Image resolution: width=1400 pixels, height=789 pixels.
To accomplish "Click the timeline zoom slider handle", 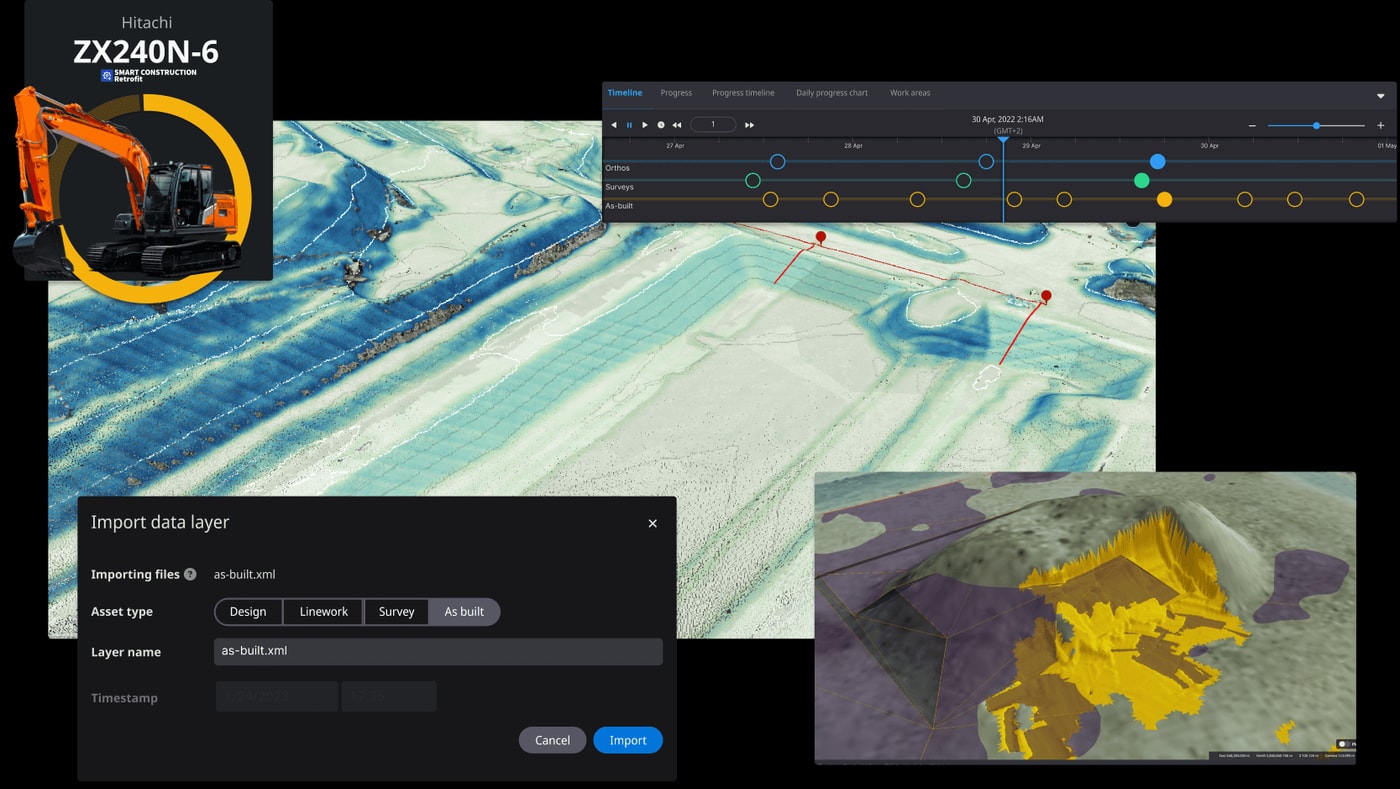I will 1316,126.
